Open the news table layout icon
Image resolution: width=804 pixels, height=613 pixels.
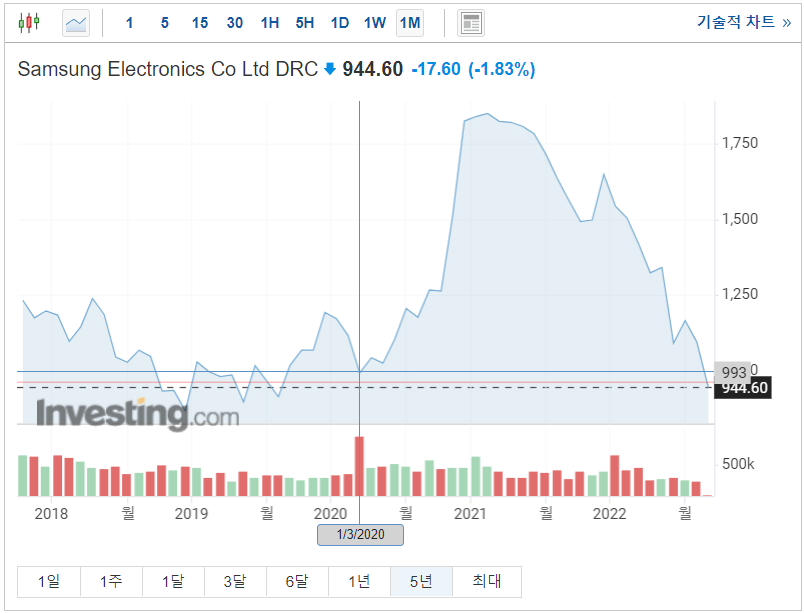click(471, 23)
